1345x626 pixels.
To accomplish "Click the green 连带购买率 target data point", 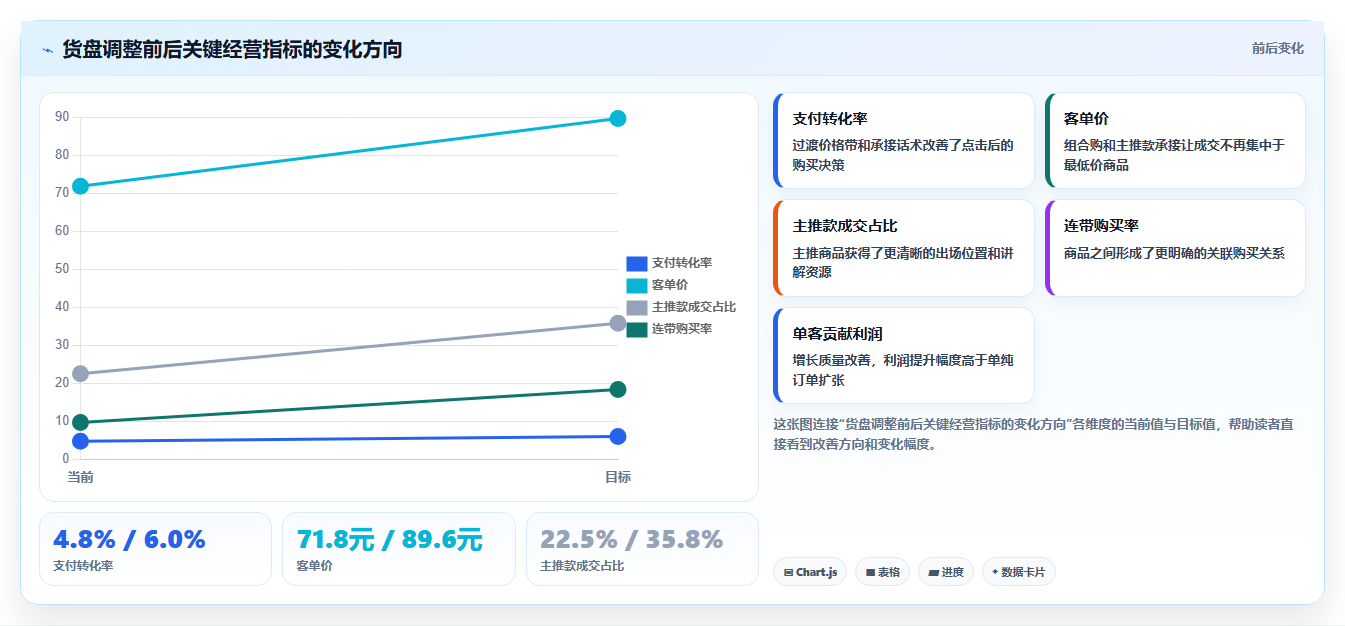I will (x=618, y=389).
